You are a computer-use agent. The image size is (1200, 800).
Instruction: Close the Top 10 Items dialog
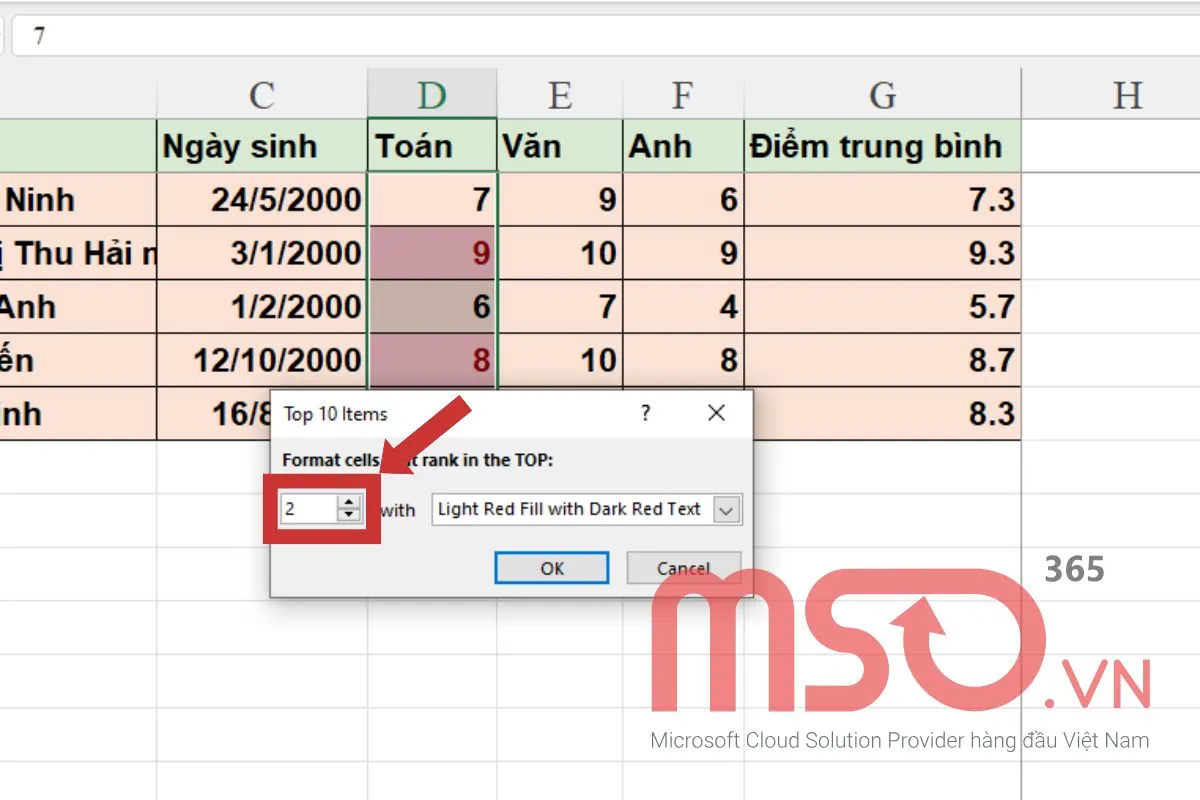(x=716, y=413)
